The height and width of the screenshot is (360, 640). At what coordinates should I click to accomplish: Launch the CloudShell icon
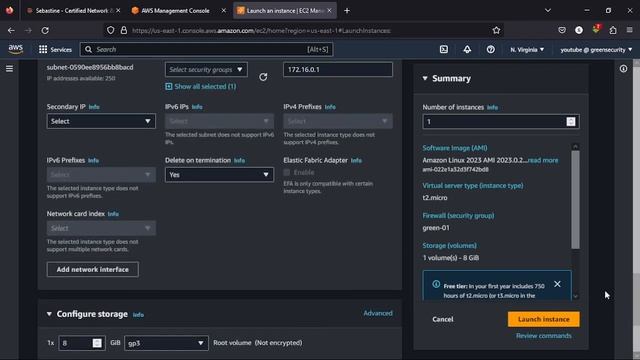pyautogui.click(x=444, y=49)
